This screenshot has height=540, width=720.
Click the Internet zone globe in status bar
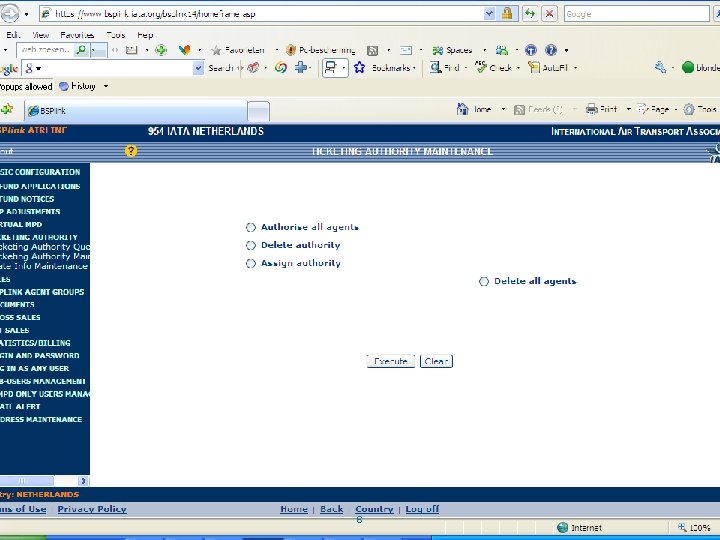562,528
